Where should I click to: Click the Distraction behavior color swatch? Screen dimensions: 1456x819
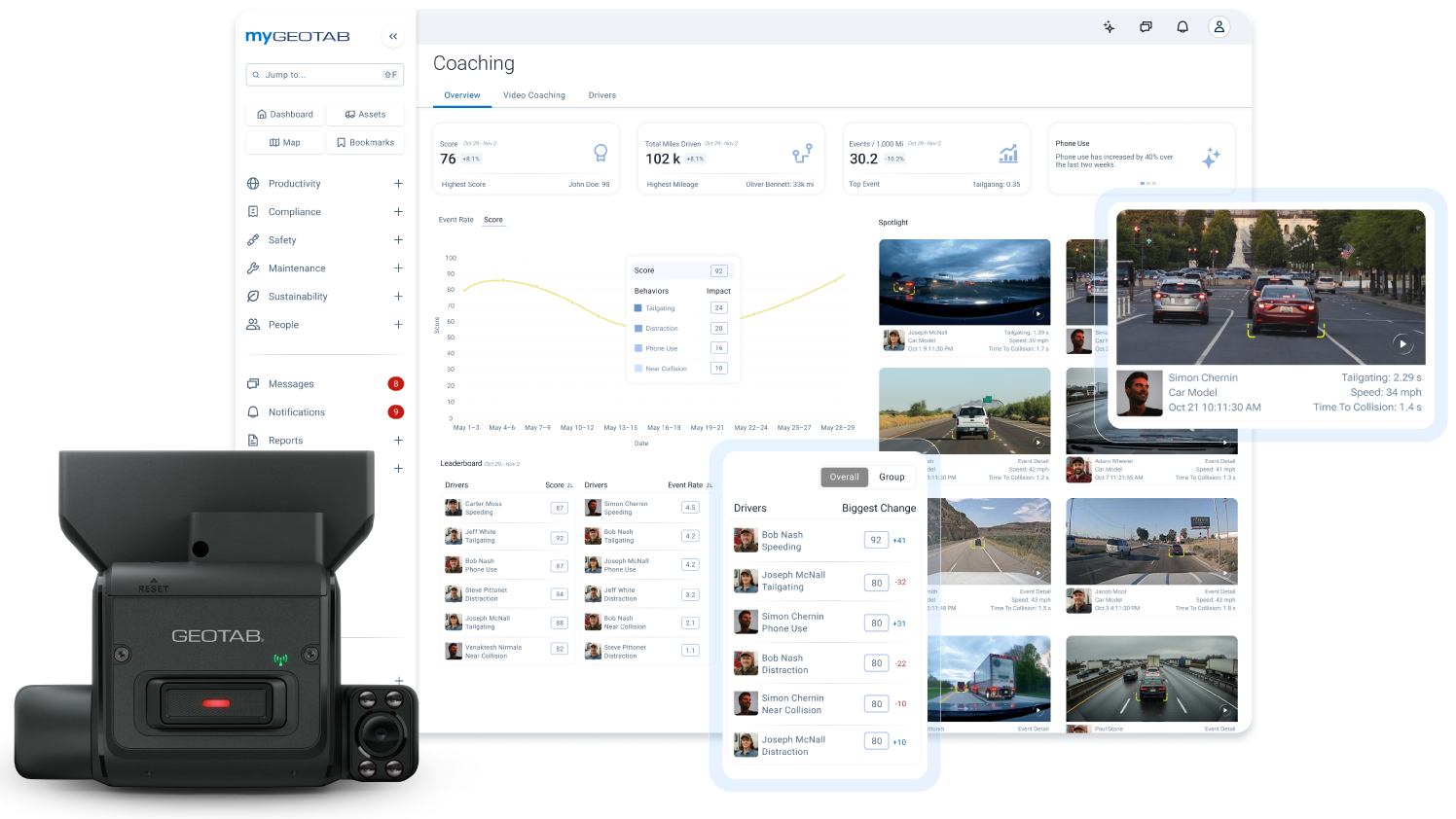(638, 329)
